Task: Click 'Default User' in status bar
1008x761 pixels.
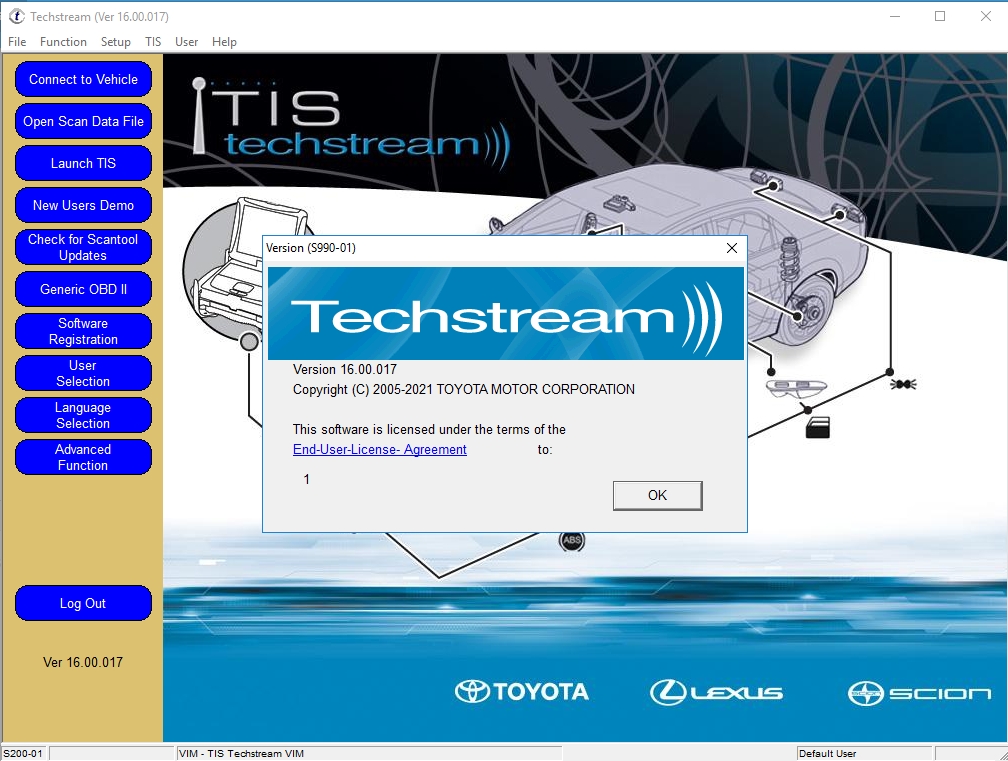Action: click(827, 753)
